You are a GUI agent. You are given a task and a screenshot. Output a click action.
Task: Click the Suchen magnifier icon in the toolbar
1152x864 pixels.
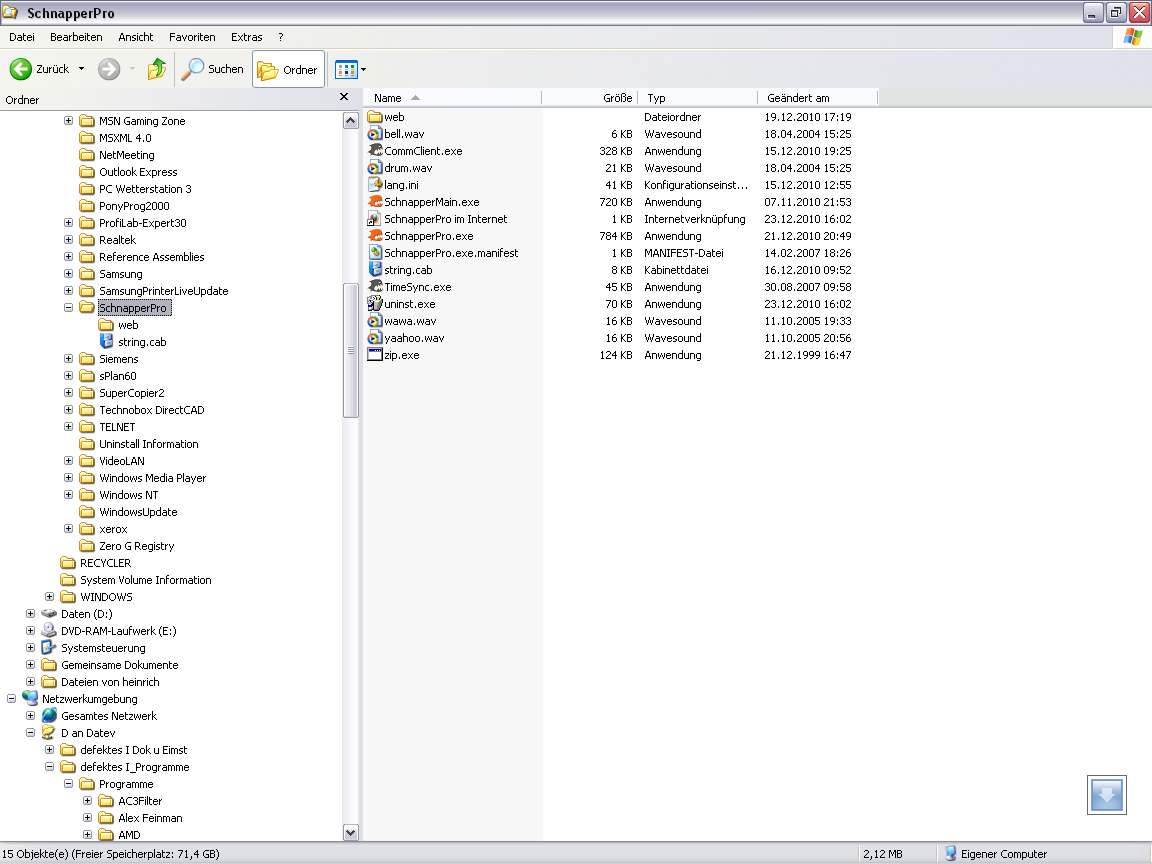[x=192, y=69]
